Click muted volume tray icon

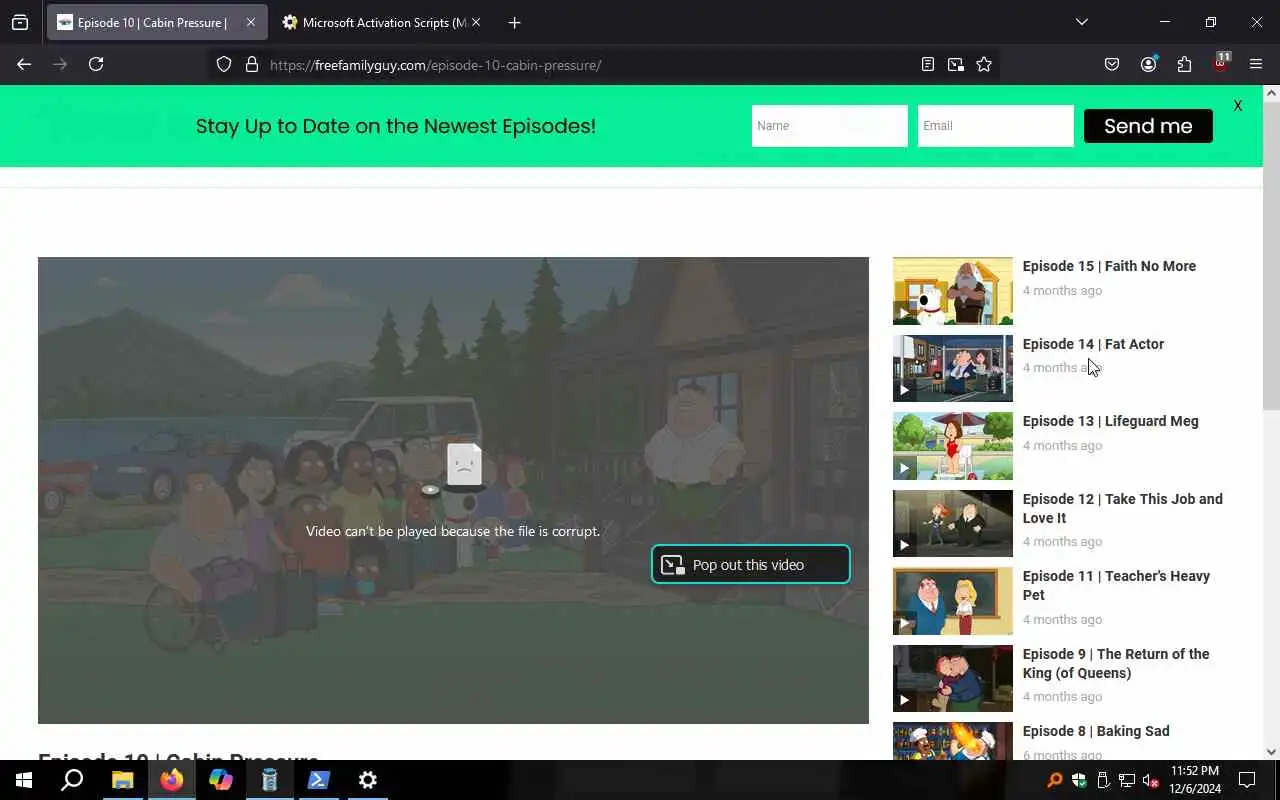tap(1151, 780)
